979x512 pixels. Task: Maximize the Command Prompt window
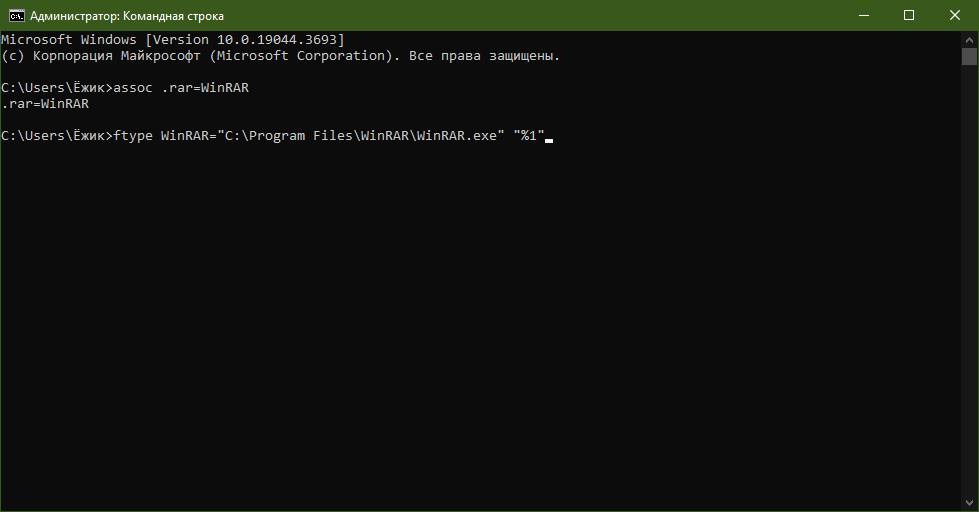point(909,15)
